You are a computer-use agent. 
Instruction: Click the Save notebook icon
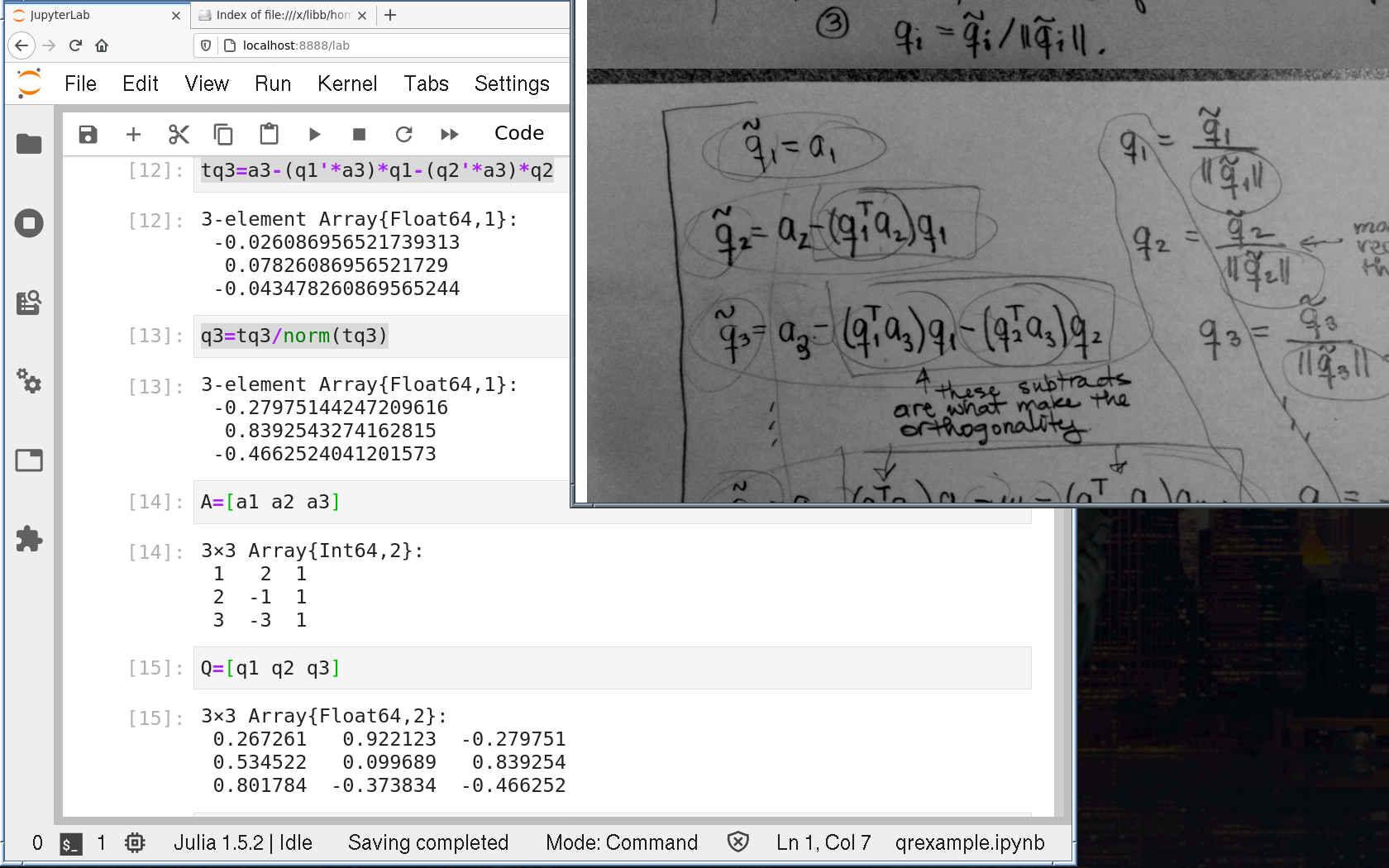(x=88, y=134)
